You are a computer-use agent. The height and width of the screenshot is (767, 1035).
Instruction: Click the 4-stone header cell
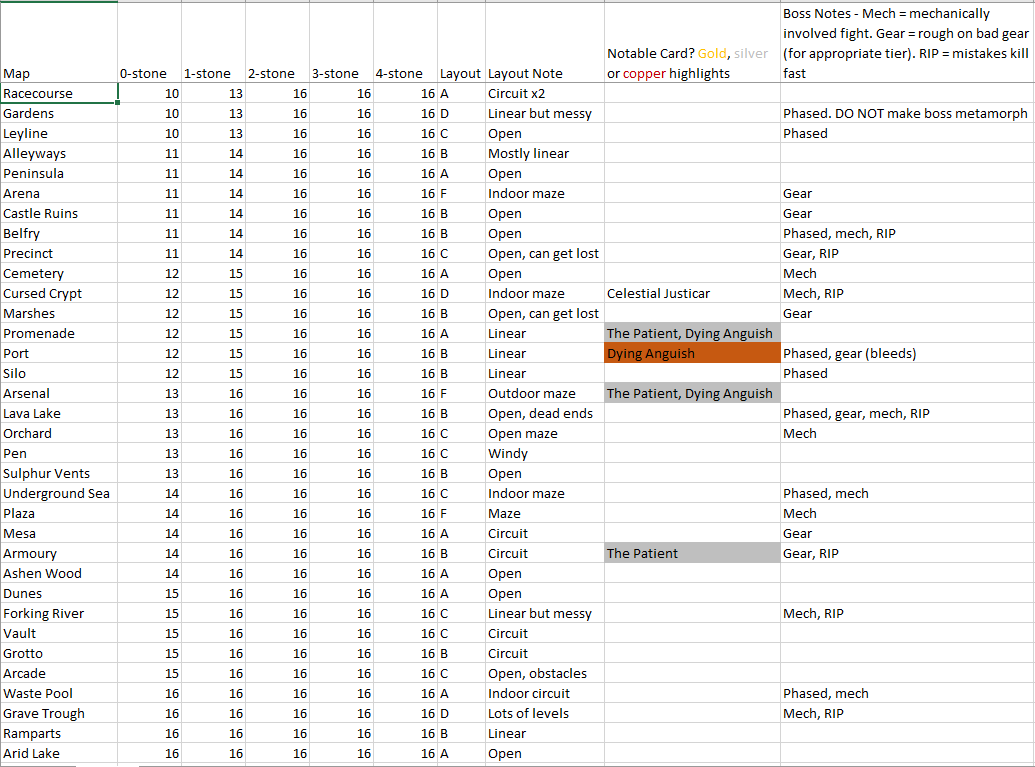405,42
